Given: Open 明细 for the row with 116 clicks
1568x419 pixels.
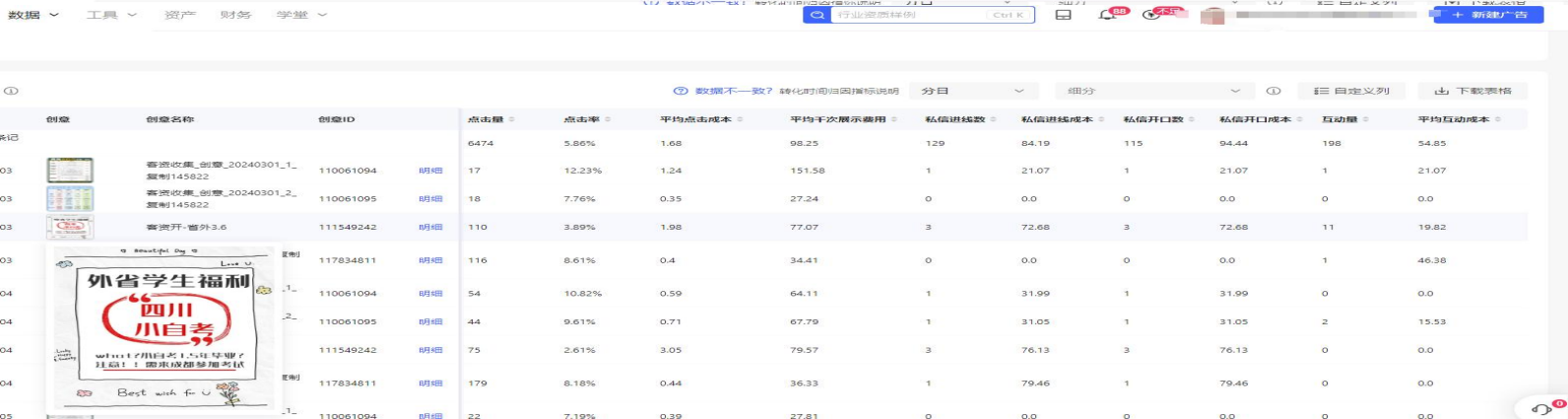Looking at the screenshot, I should coord(430,260).
